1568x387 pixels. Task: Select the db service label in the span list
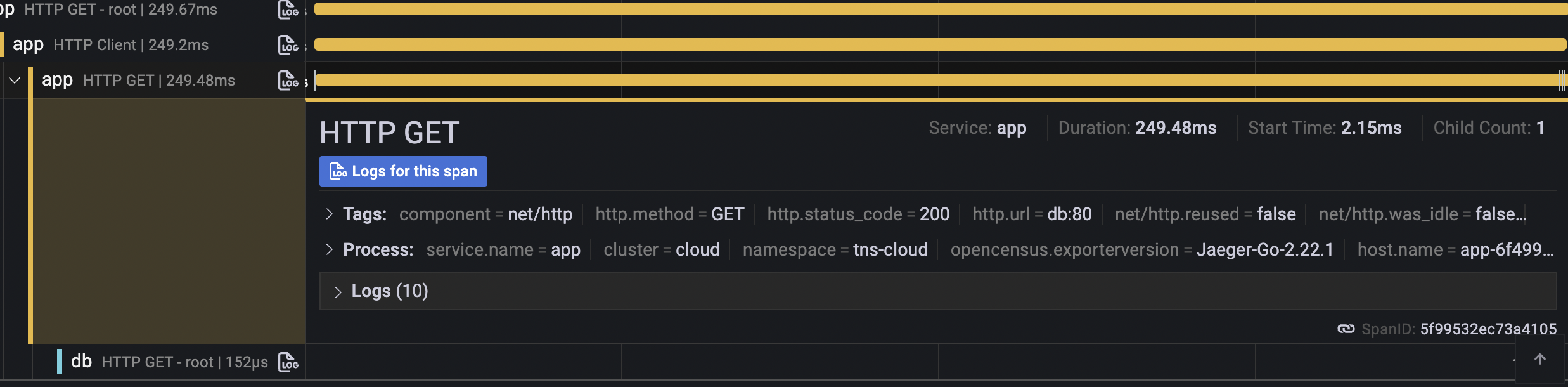(x=80, y=361)
